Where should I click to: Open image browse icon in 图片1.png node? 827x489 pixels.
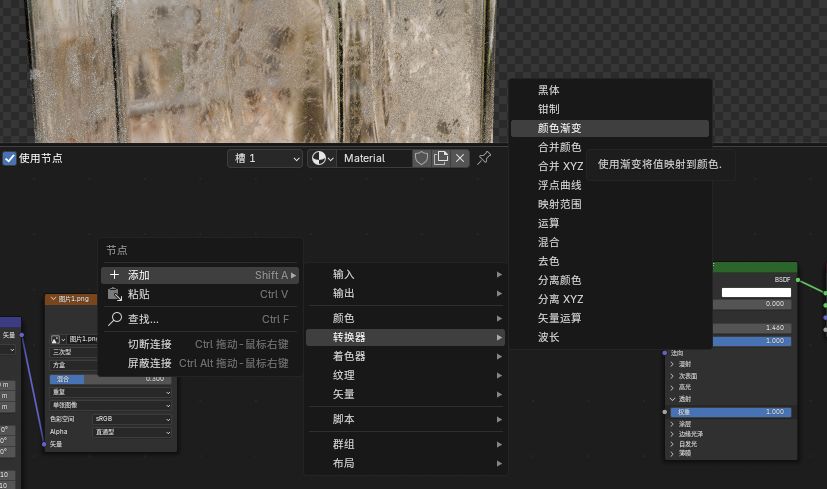[x=57, y=339]
